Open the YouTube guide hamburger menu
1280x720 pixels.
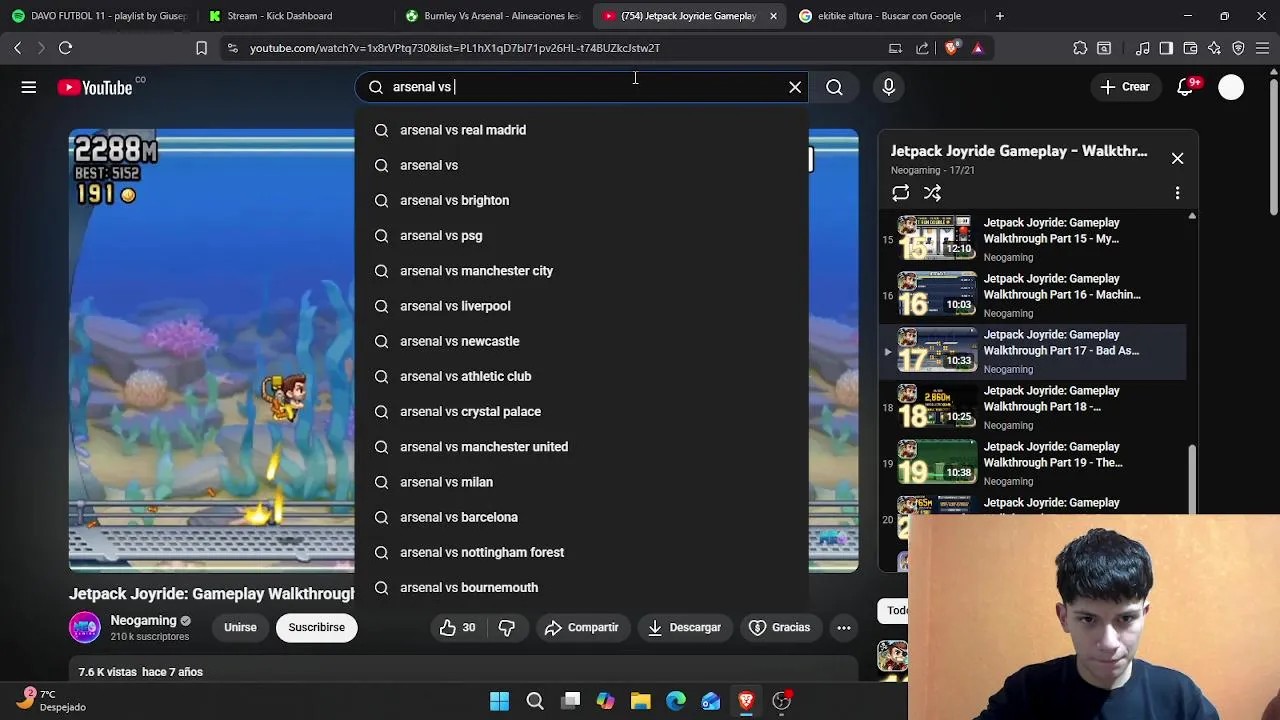point(29,87)
